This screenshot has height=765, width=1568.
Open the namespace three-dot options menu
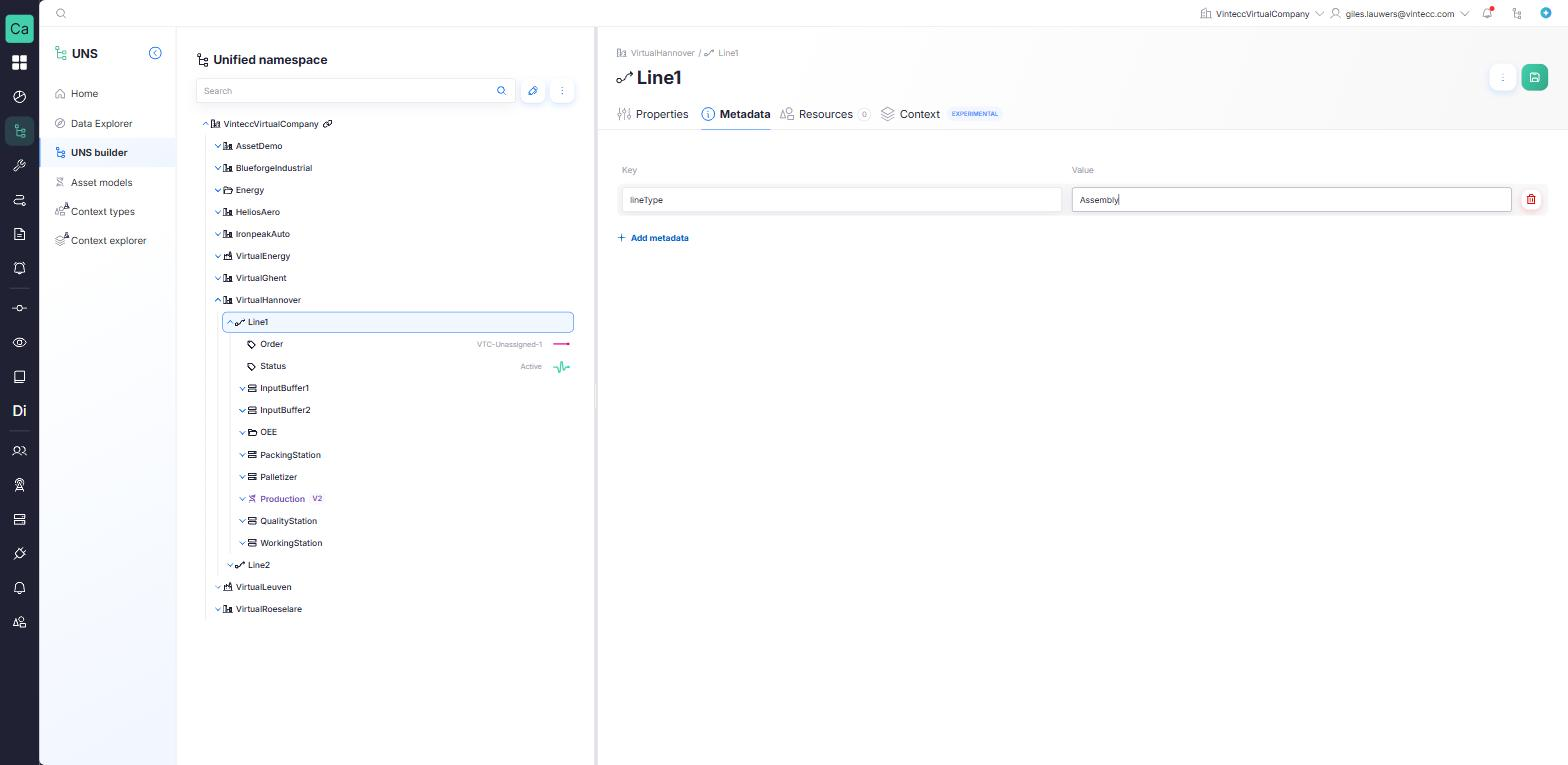pyautogui.click(x=562, y=91)
